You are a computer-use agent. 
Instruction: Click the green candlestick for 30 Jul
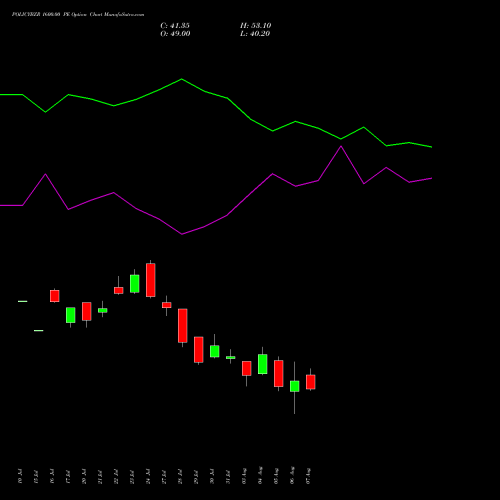pos(215,351)
